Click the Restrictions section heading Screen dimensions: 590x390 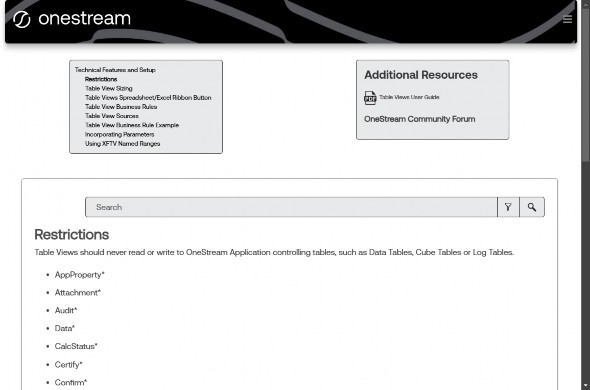coord(71,235)
